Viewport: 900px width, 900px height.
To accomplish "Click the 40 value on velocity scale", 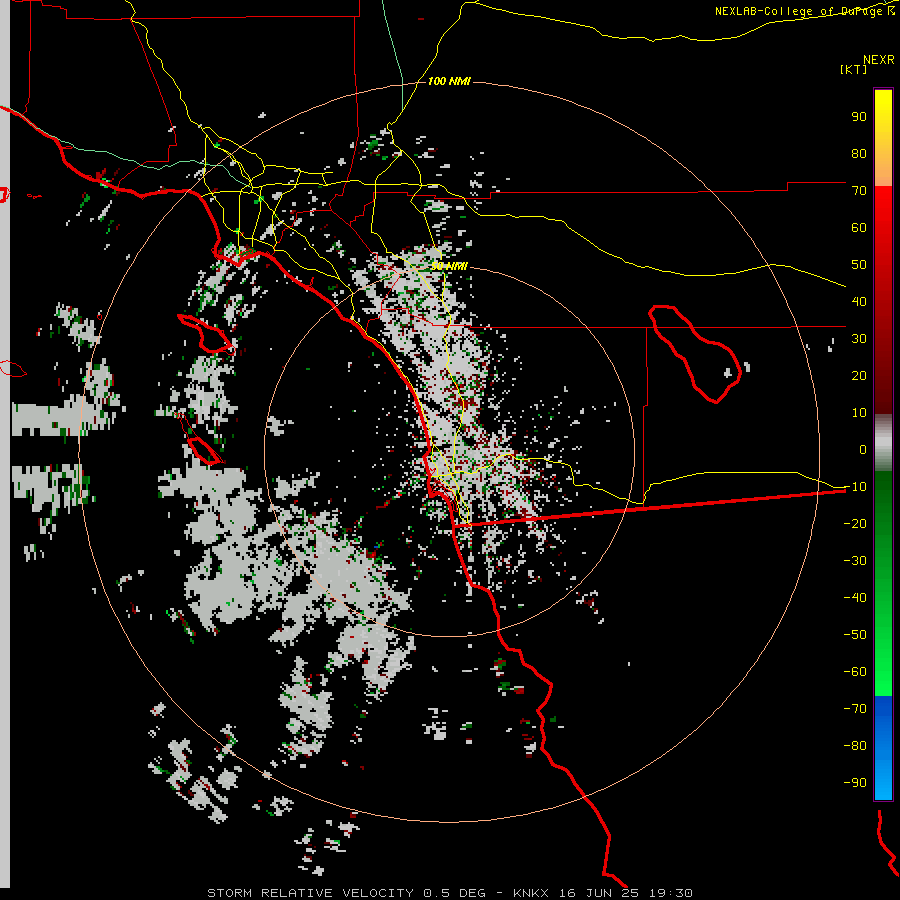I will click(x=859, y=301).
